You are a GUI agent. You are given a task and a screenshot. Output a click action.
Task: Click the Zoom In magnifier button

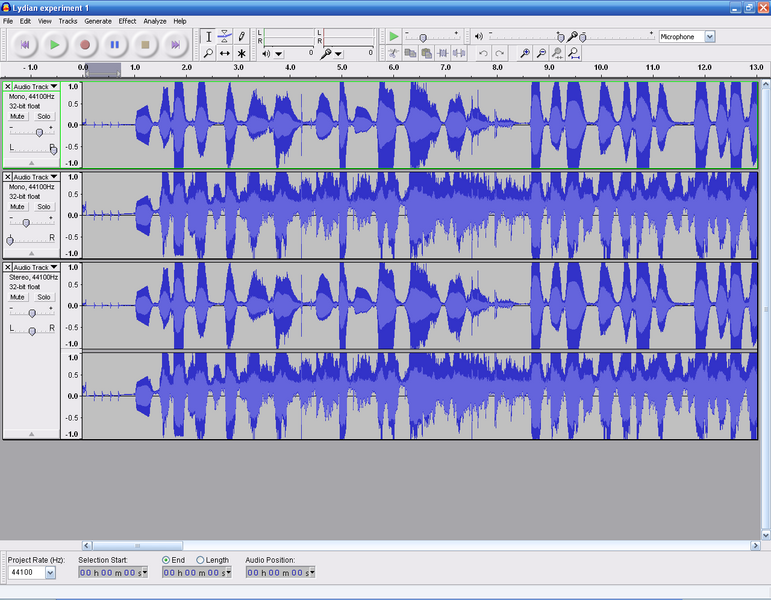525,53
